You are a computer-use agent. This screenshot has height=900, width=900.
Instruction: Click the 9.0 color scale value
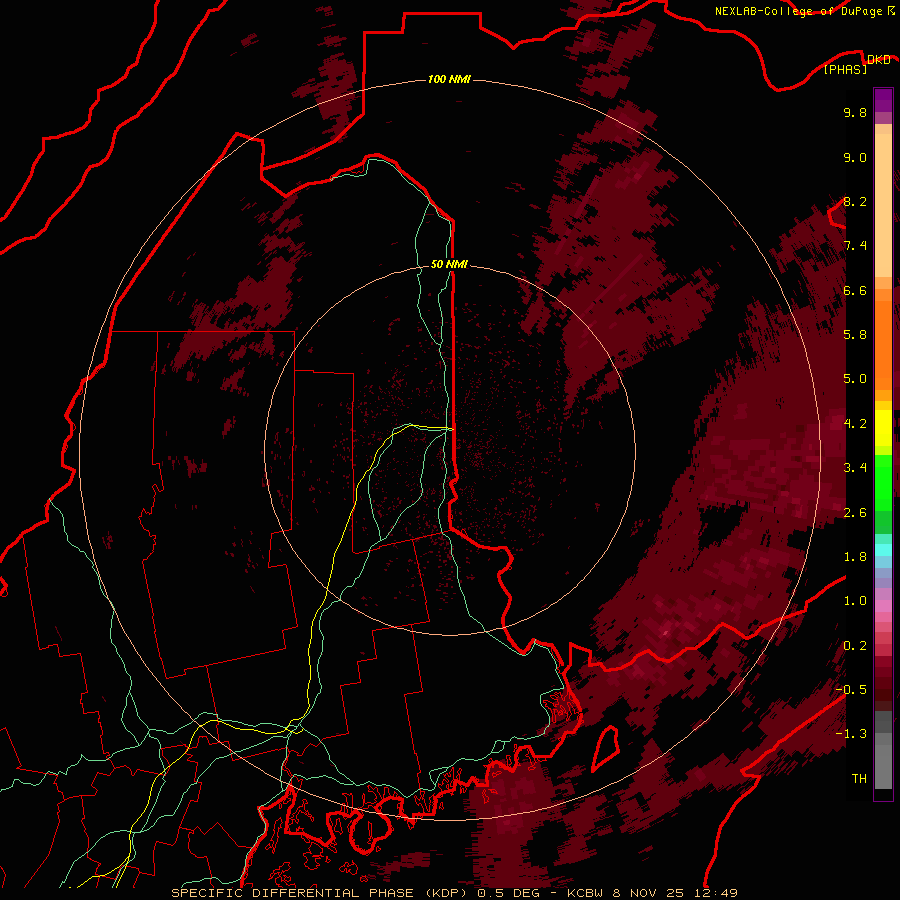click(855, 157)
